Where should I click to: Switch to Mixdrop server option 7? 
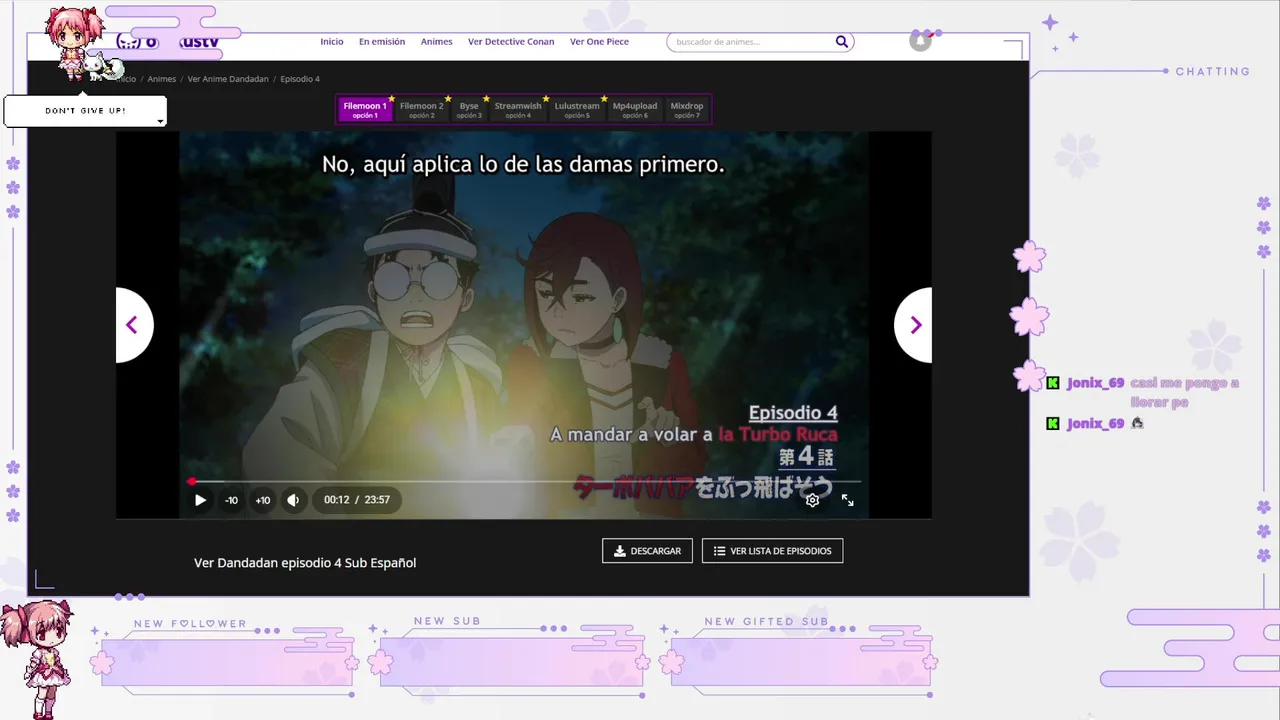tap(687, 109)
